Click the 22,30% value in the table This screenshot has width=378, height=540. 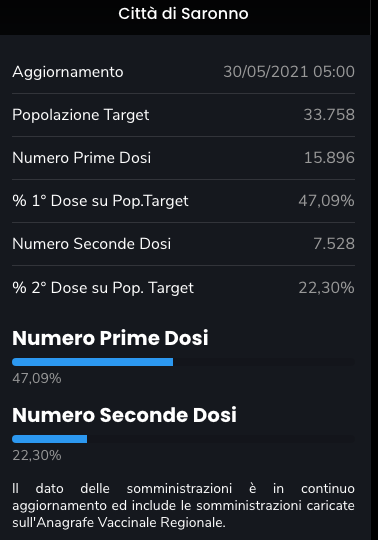coord(326,288)
